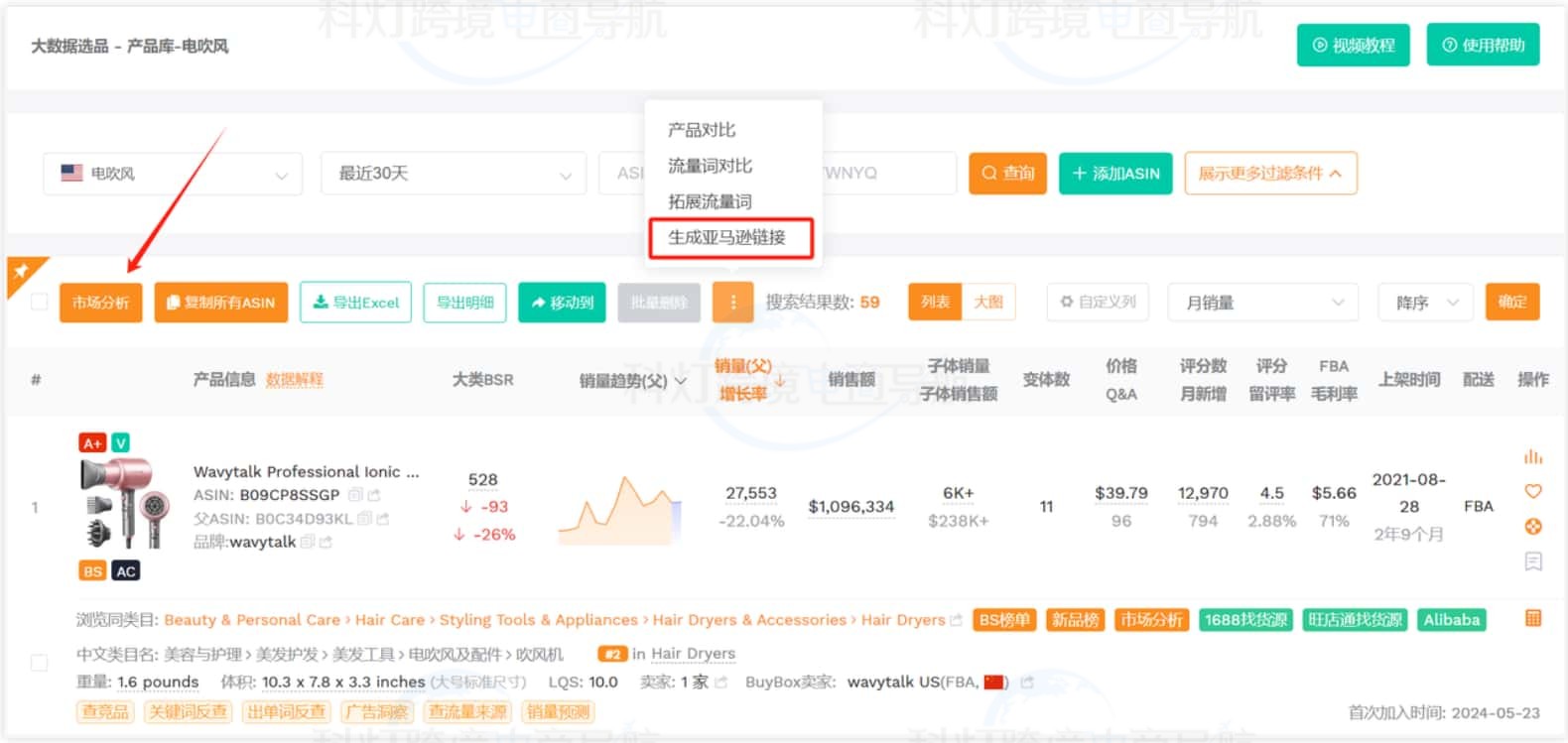Open the 最近30天 date range dropdown

[454, 174]
